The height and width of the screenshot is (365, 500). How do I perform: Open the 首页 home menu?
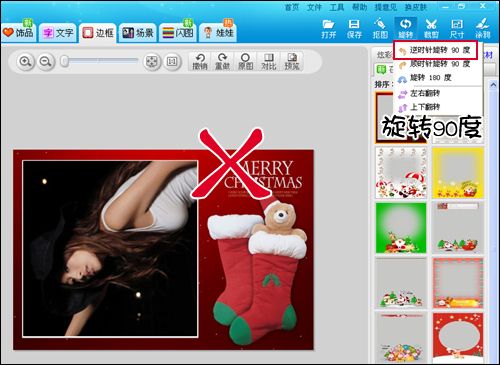pos(292,7)
